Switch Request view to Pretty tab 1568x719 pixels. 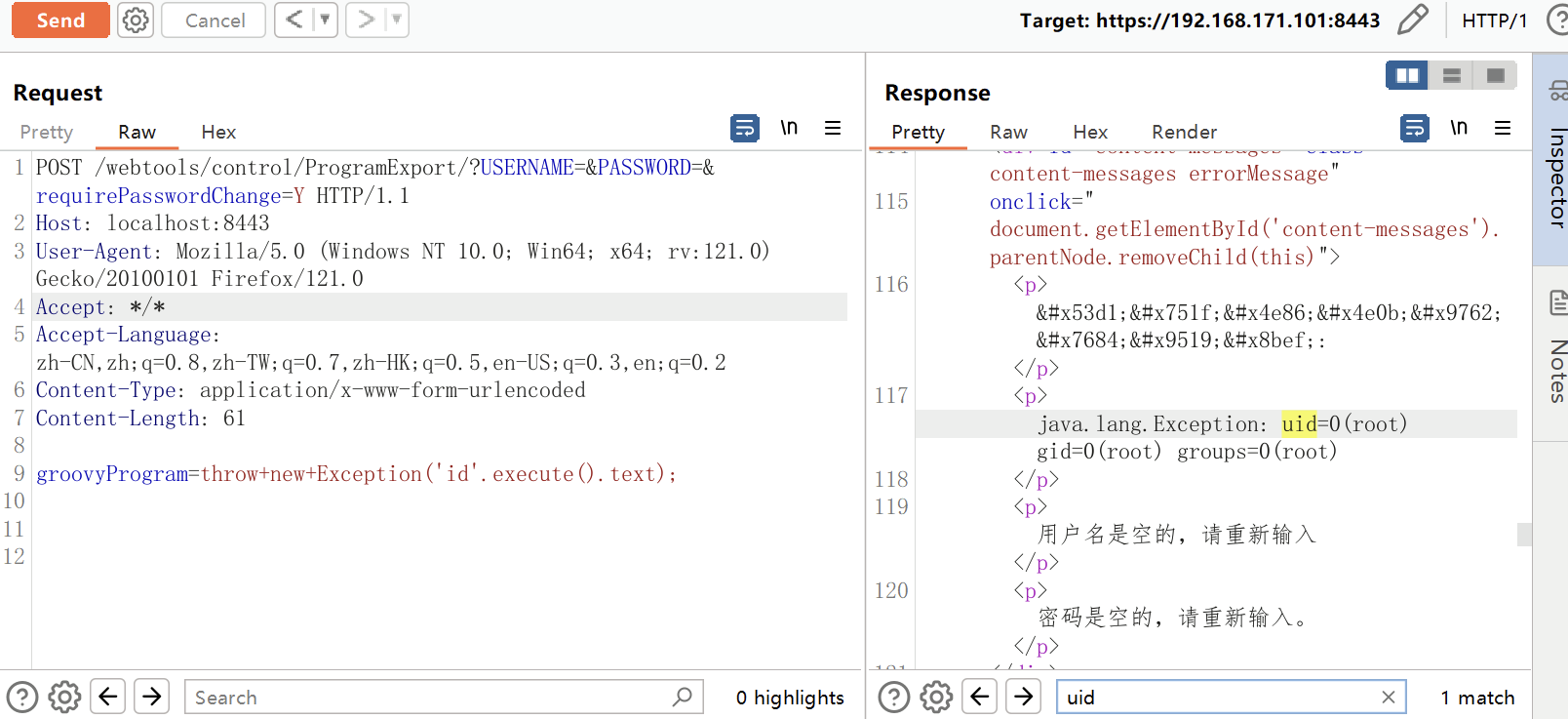(47, 132)
